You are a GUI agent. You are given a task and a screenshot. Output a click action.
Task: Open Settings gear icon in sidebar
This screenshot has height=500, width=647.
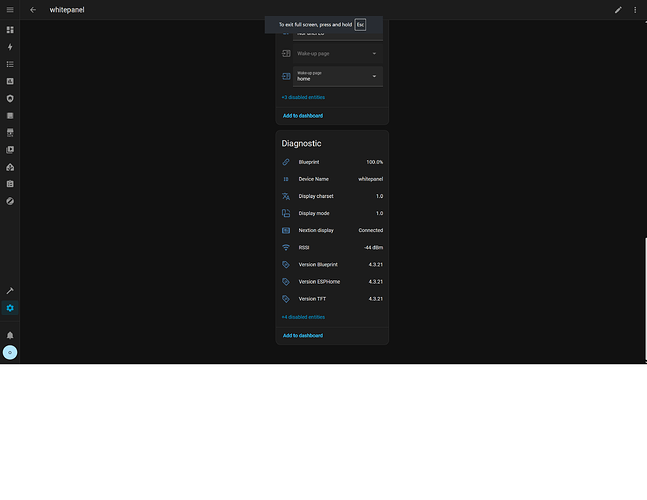point(10,308)
